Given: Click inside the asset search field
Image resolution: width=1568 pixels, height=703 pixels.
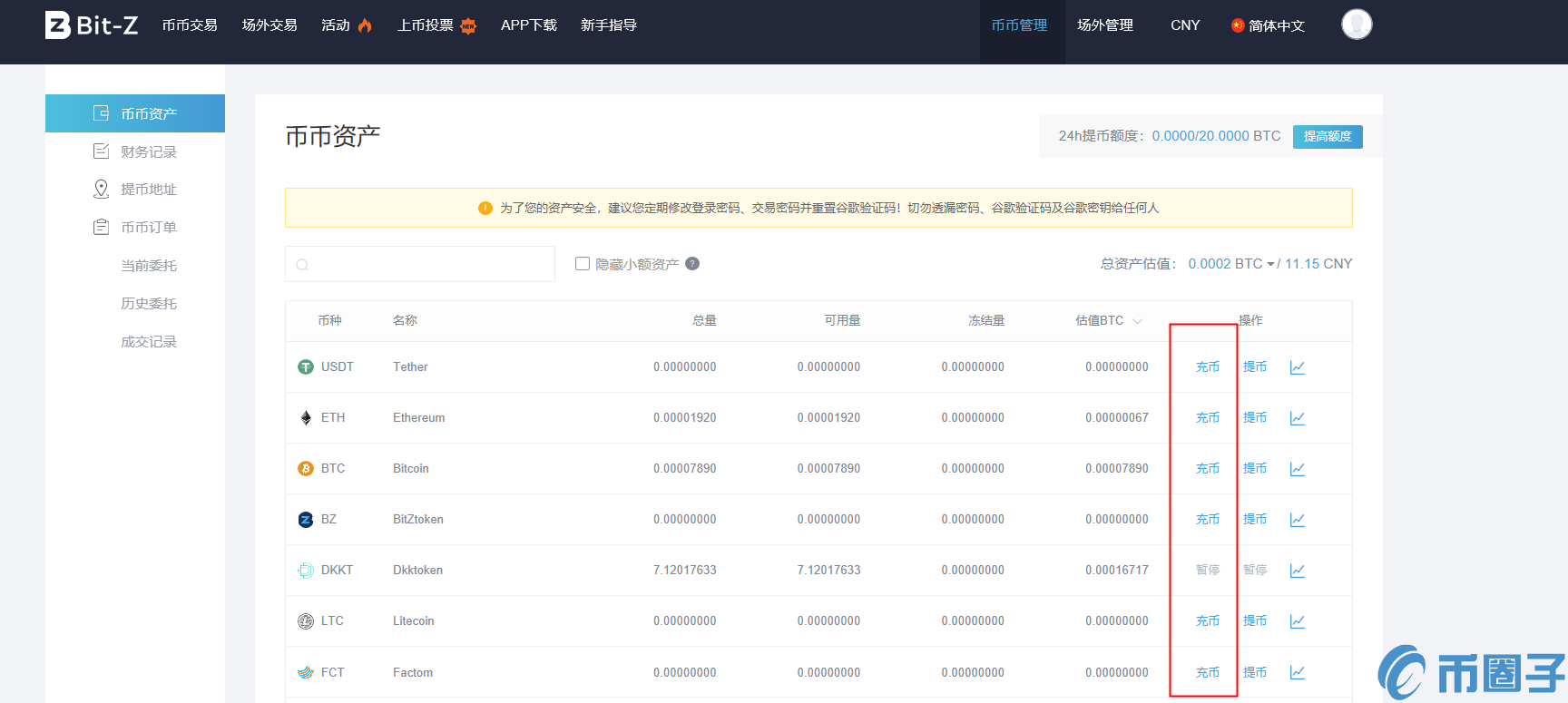Looking at the screenshot, I should coord(420,264).
